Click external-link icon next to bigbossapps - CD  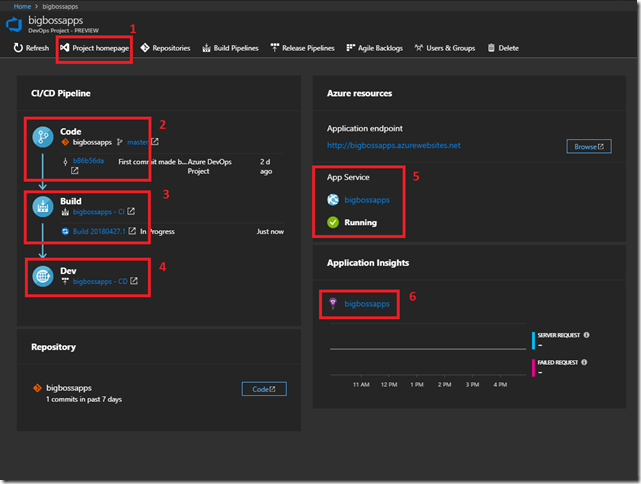click(134, 281)
